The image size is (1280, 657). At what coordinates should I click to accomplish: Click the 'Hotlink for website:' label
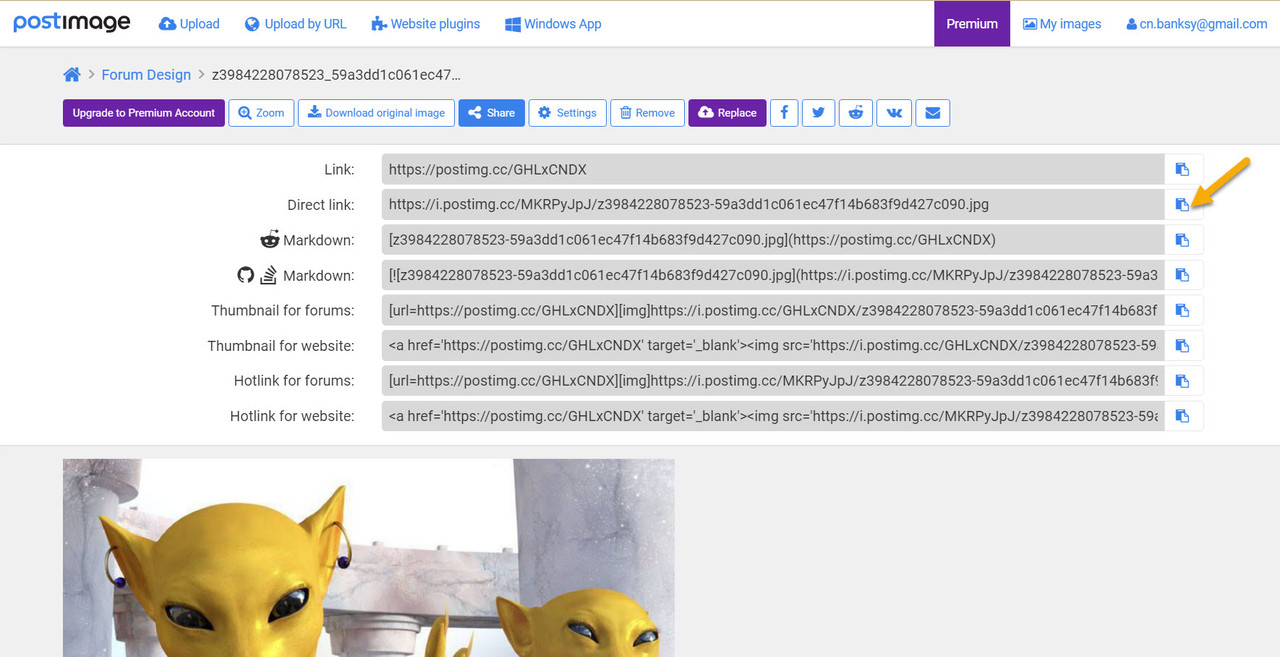pos(292,416)
